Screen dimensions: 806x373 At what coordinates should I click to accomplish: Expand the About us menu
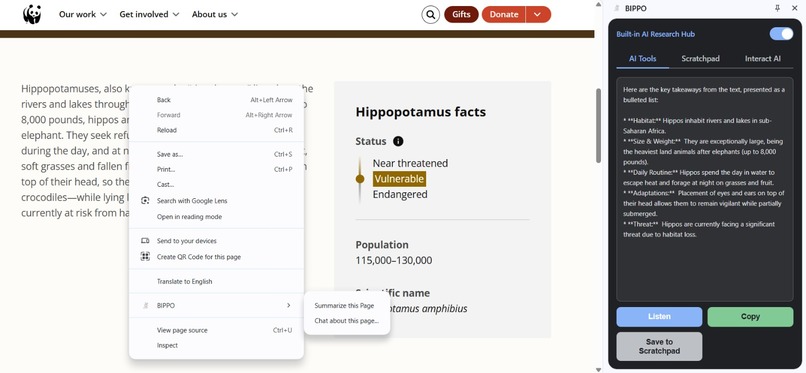point(215,14)
